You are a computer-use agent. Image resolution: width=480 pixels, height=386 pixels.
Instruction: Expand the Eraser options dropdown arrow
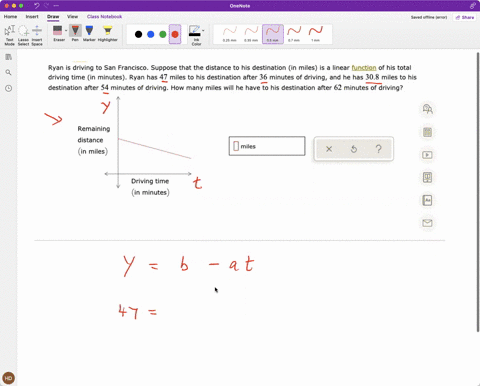click(66, 31)
